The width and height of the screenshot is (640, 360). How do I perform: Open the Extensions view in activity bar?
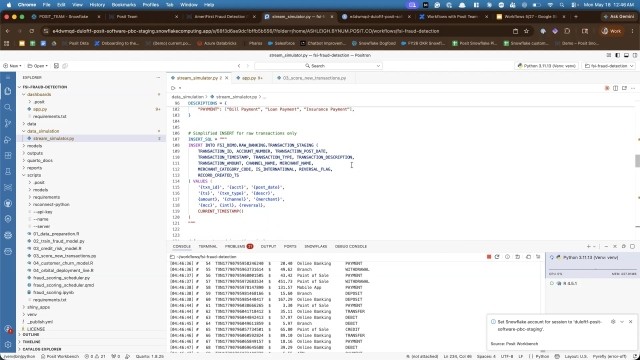[x=8, y=156]
